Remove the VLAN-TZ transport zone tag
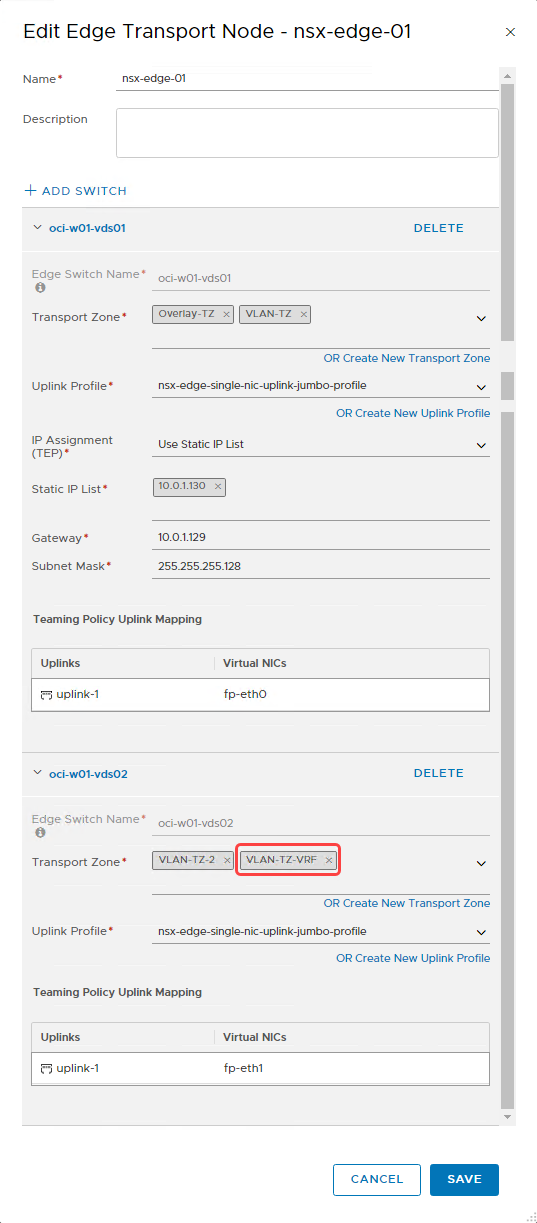Screen dimensions: 537x1223 (304, 314)
